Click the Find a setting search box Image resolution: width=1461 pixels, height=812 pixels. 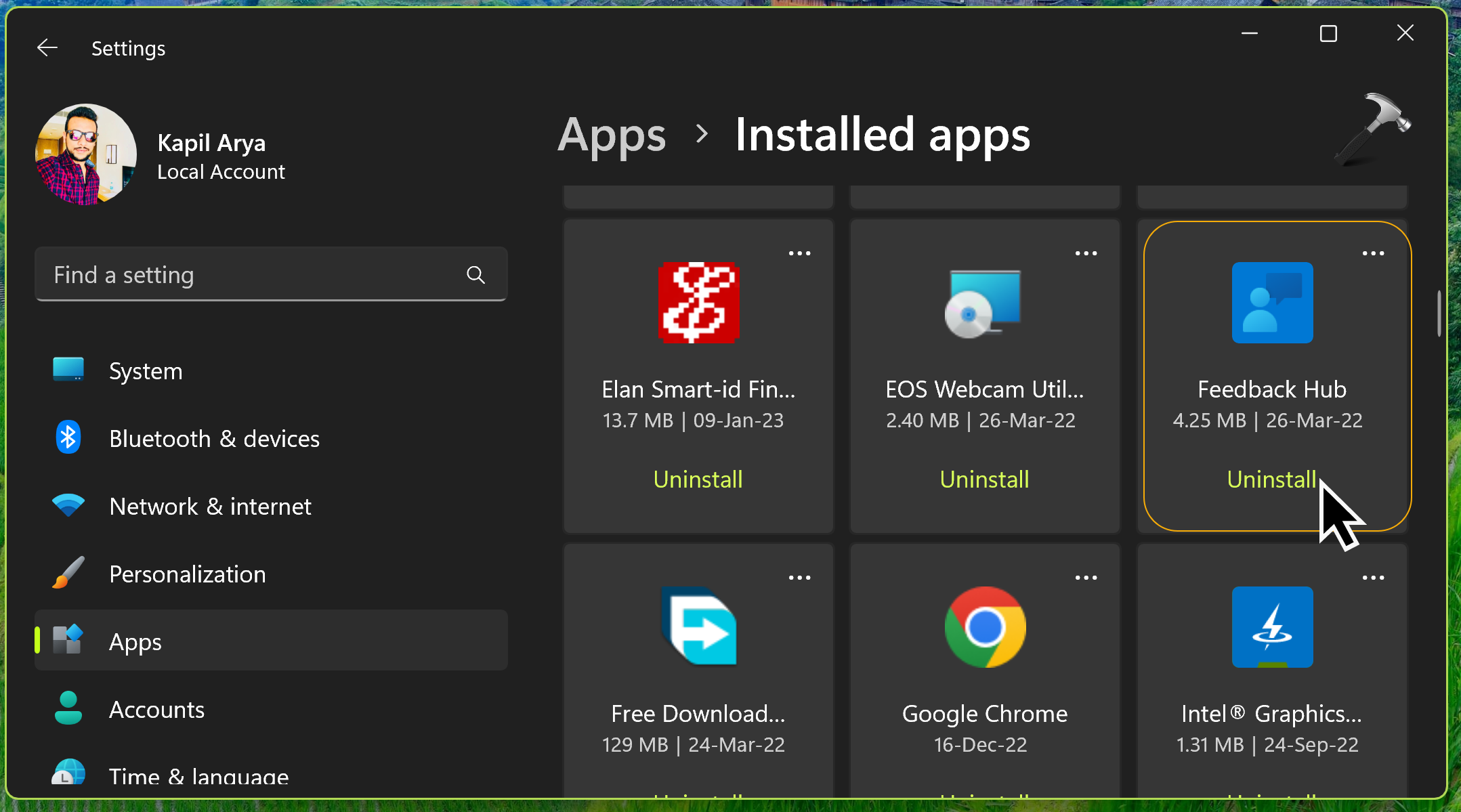(251, 275)
